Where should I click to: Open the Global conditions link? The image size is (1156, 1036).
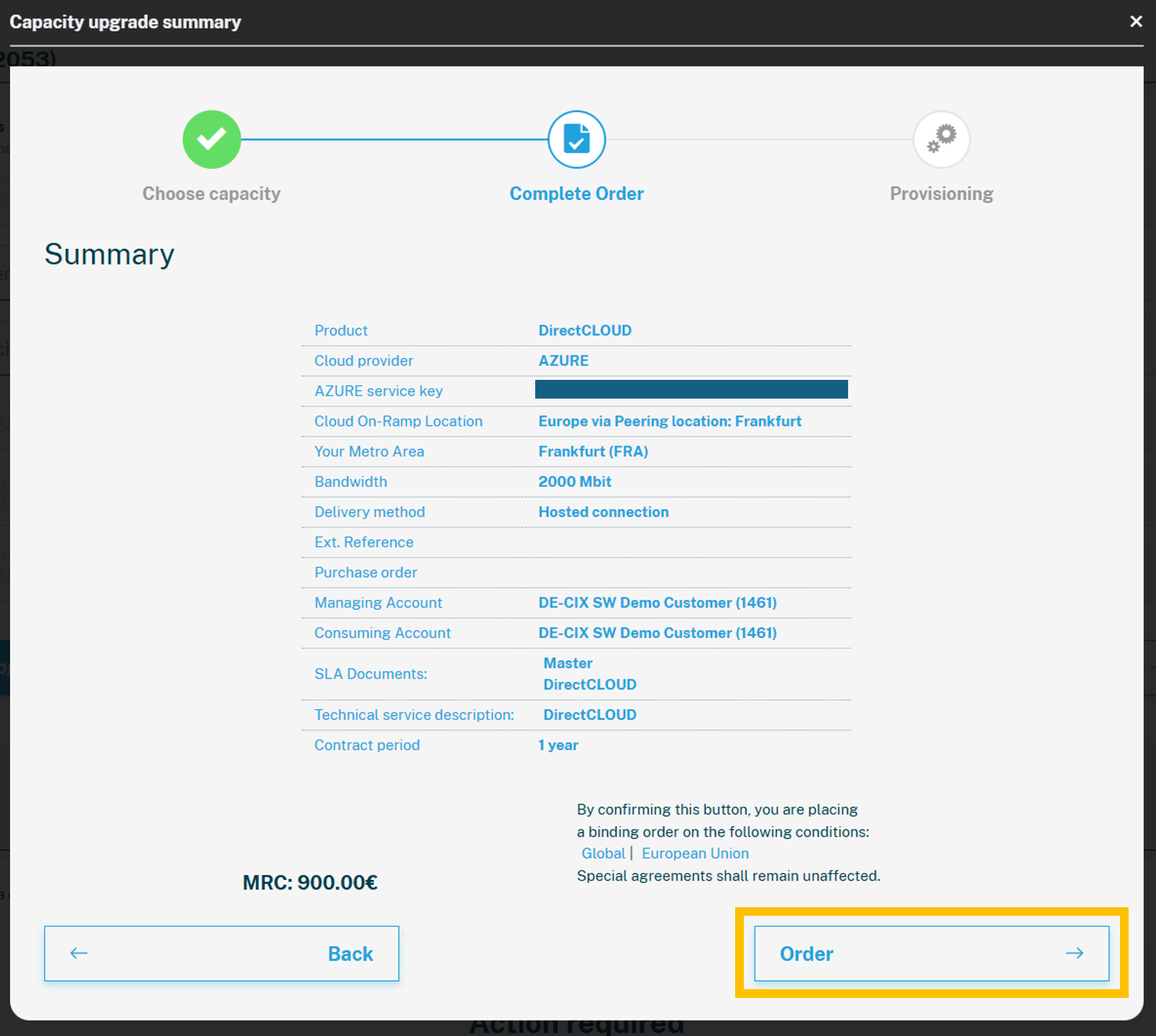pyautogui.click(x=604, y=853)
